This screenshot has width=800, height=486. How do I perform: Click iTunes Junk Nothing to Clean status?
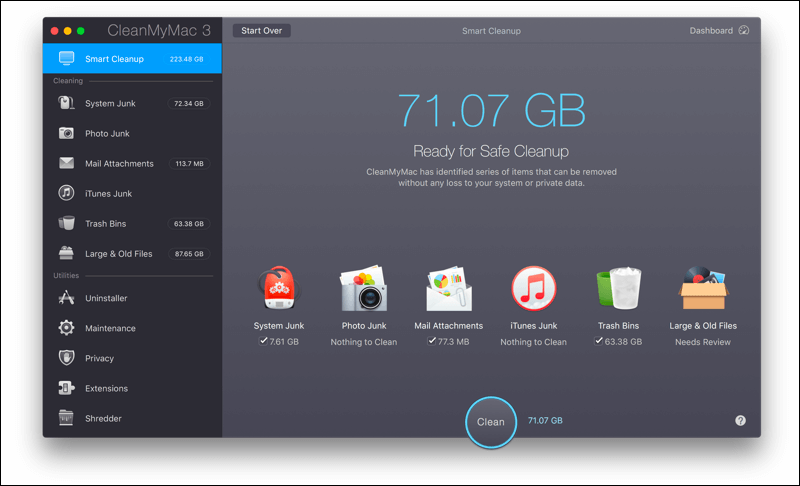(534, 342)
